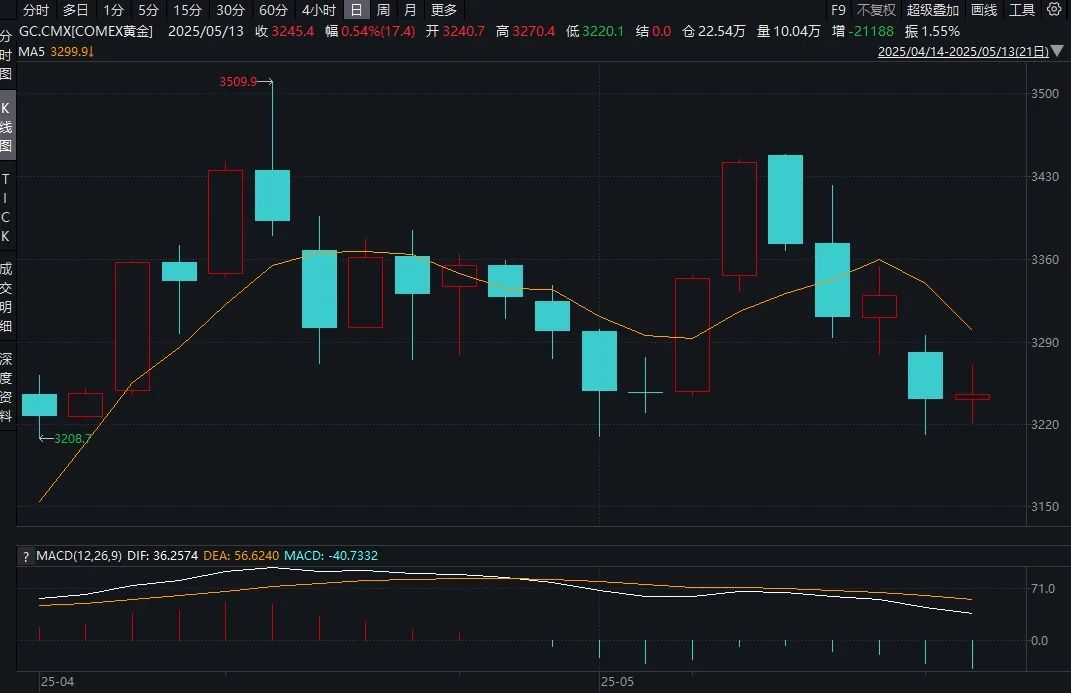Switch to the 日 daily period tab
Viewport: 1071px width, 693px height.
356,10
